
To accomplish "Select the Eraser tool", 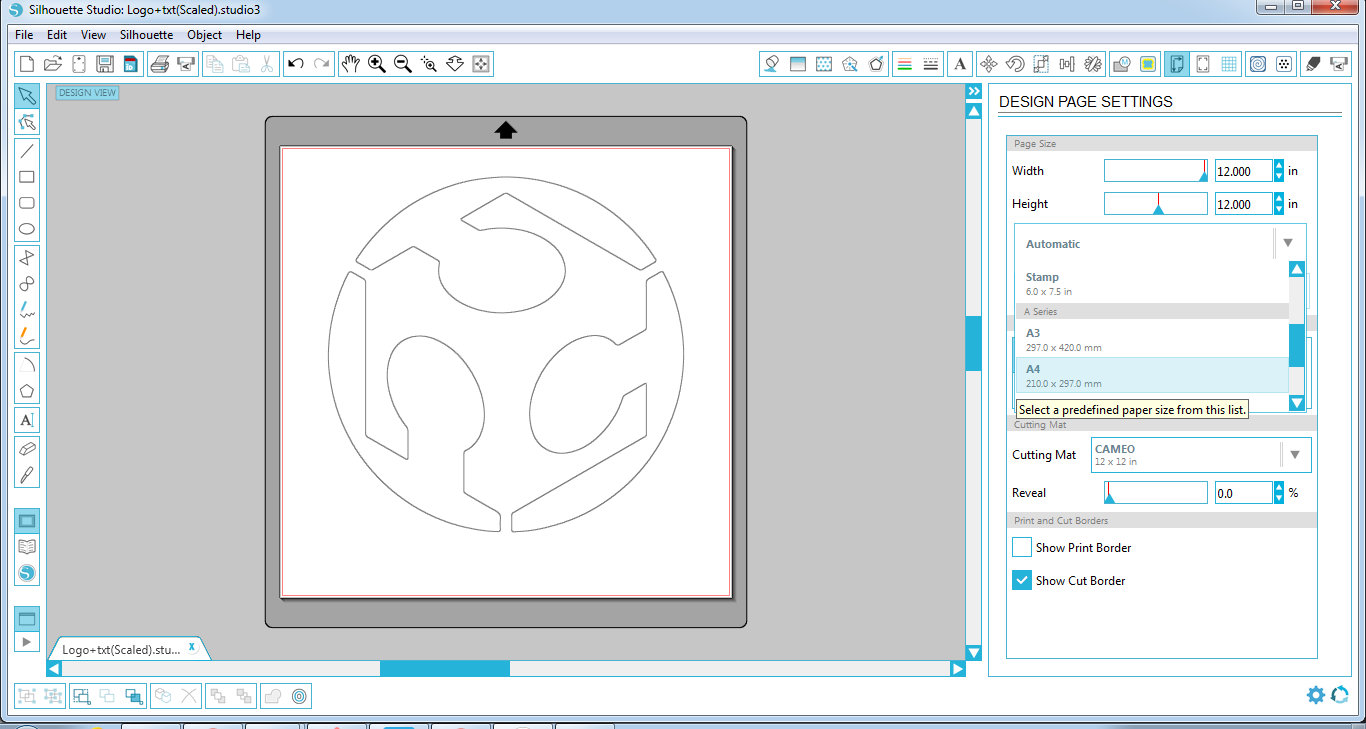I will 27,449.
